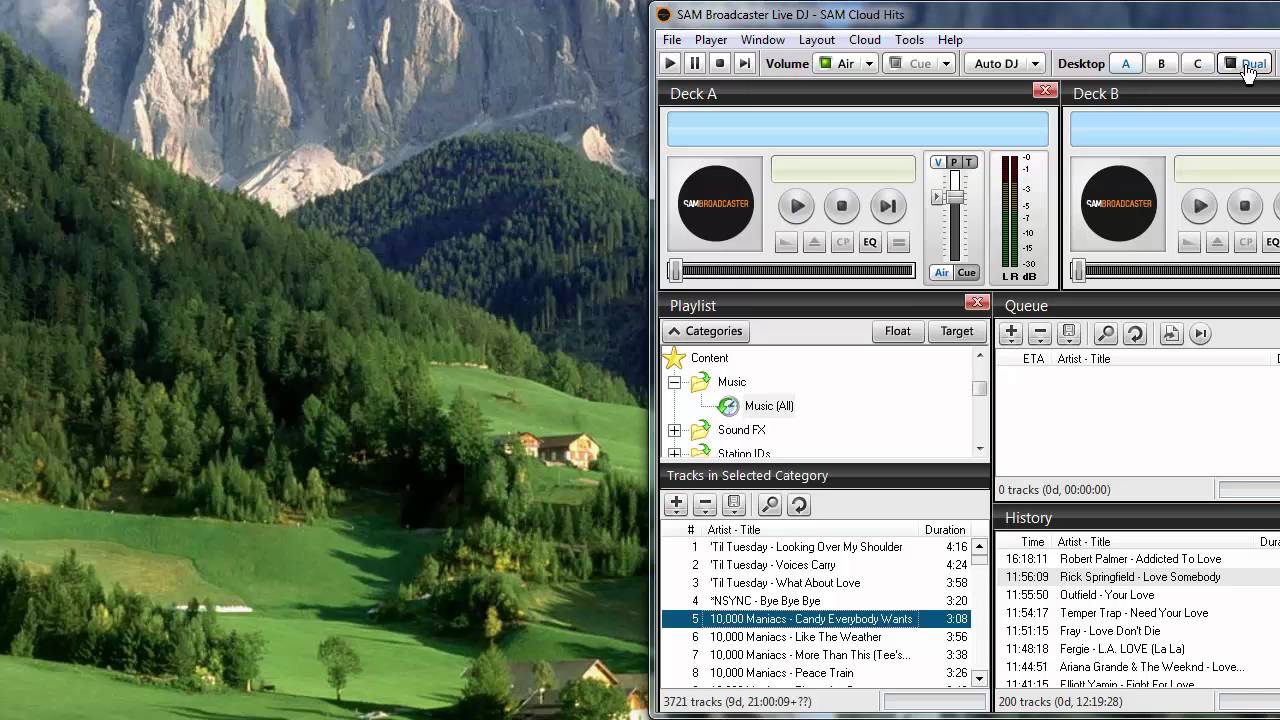Select Music (All) category
Screen dimensions: 1280x720
(x=769, y=406)
